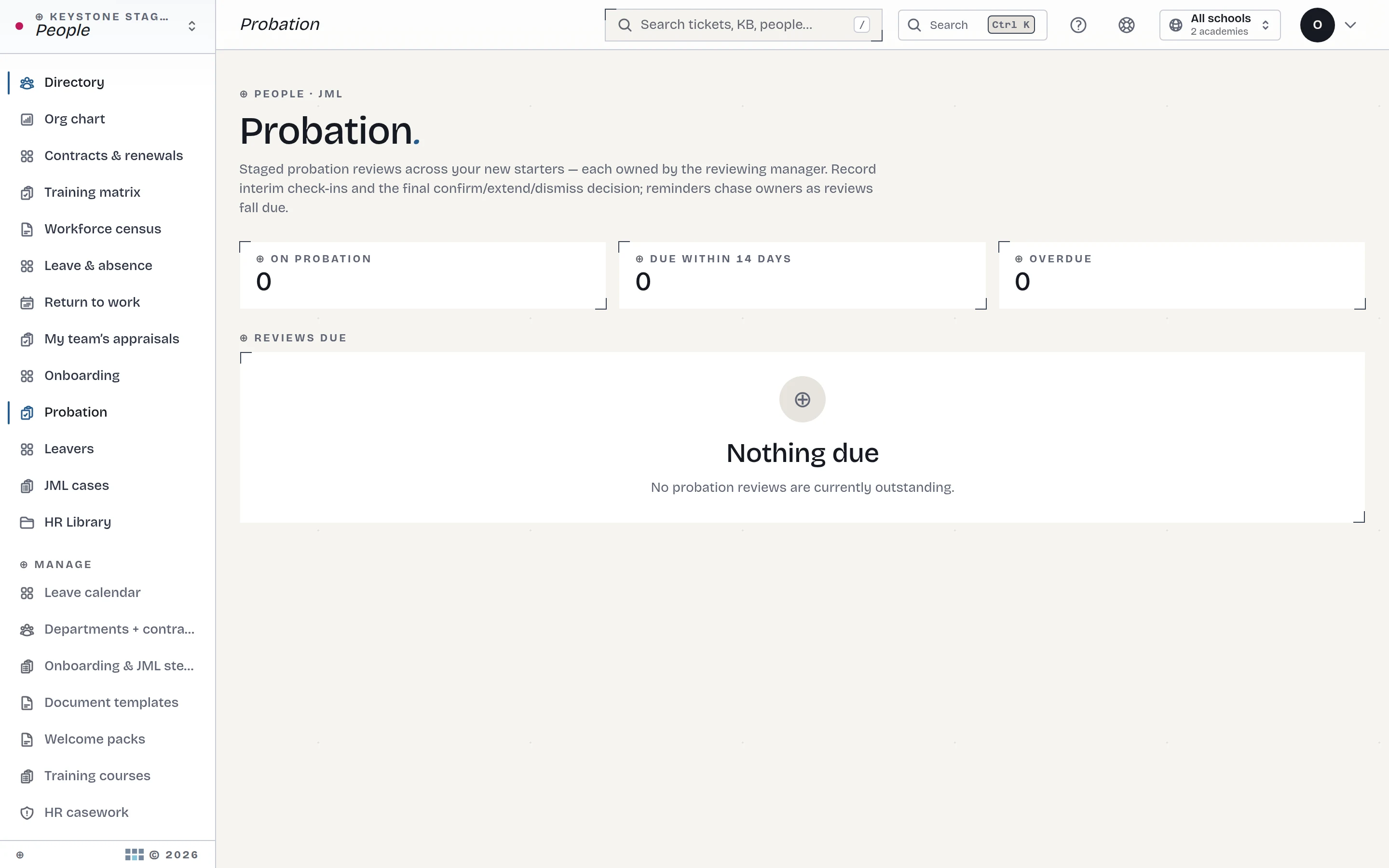Image resolution: width=1389 pixels, height=868 pixels.
Task: Click the app grid icon in the sidebar footer
Action: coord(134,855)
